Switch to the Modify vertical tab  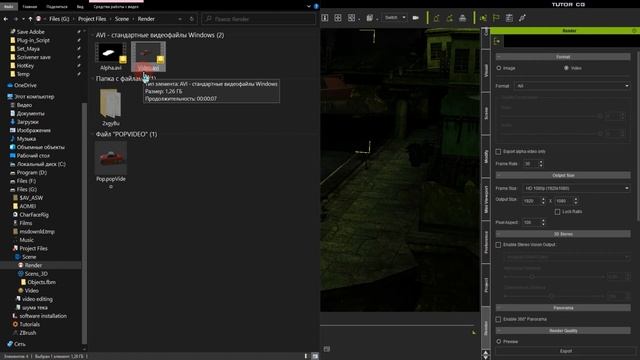point(486,156)
